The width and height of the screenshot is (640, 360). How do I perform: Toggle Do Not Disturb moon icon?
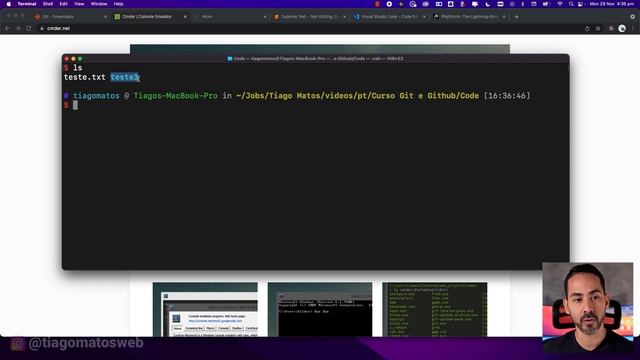point(488,4)
